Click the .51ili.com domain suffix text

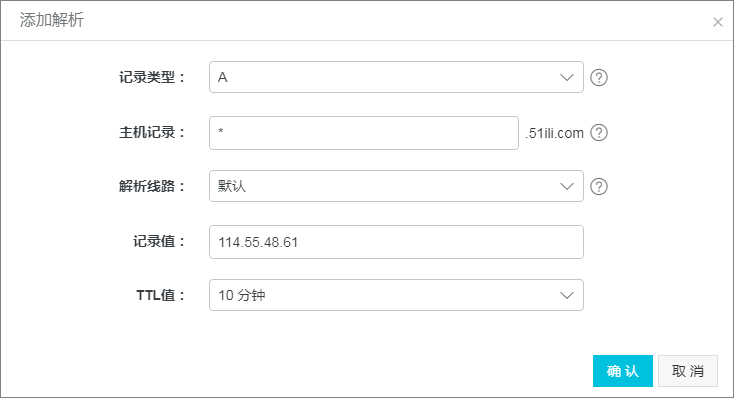point(554,133)
